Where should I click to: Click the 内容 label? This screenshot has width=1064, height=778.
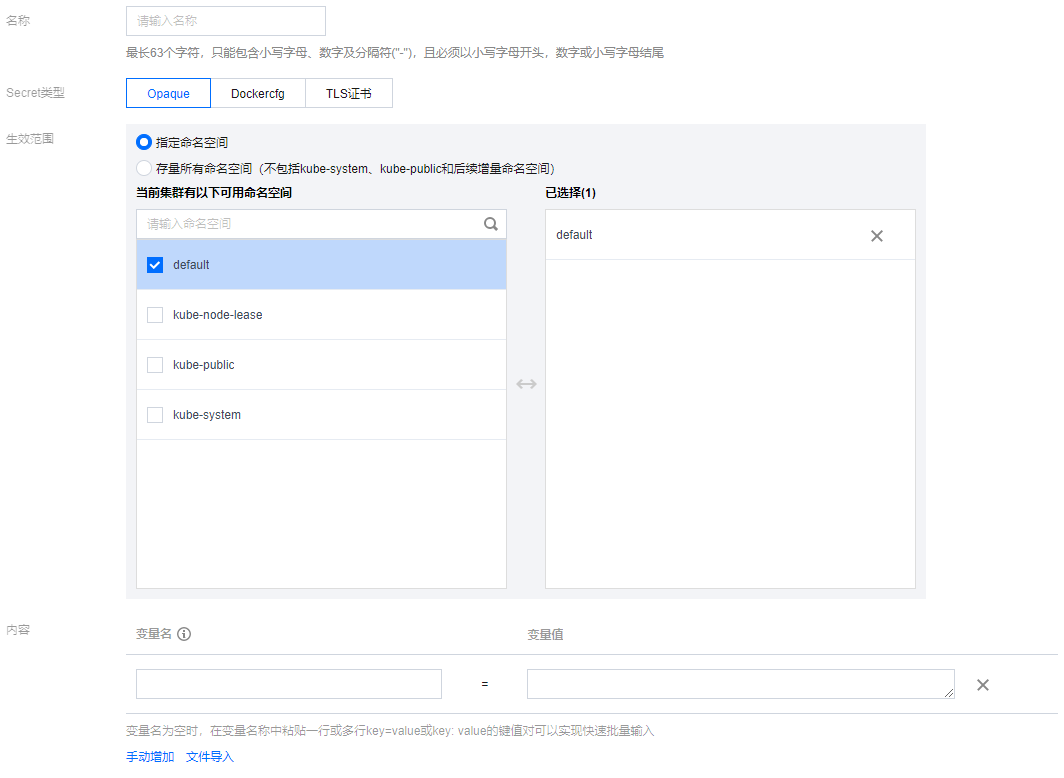(x=18, y=629)
